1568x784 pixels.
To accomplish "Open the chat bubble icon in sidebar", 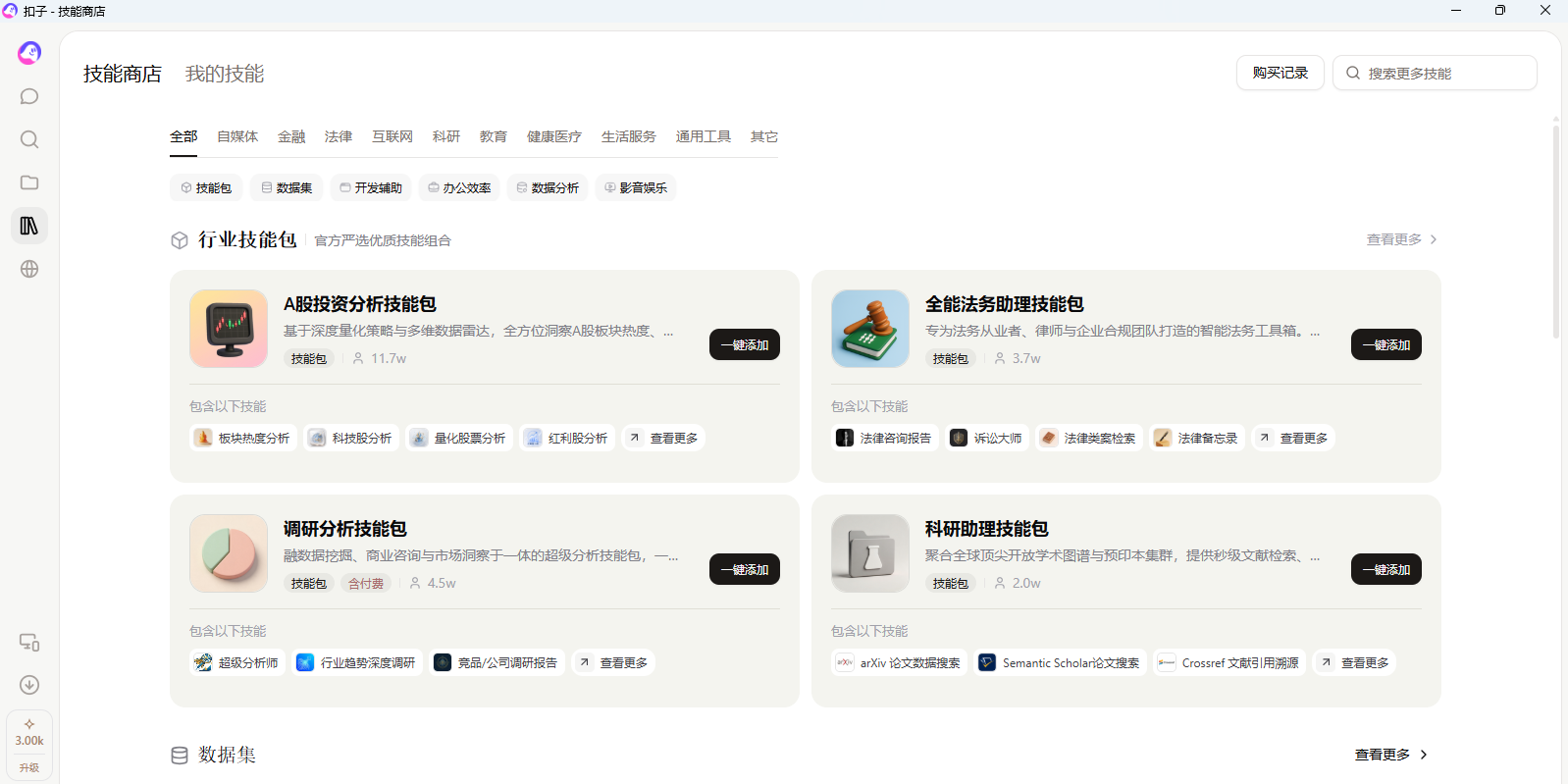I will click(29, 96).
